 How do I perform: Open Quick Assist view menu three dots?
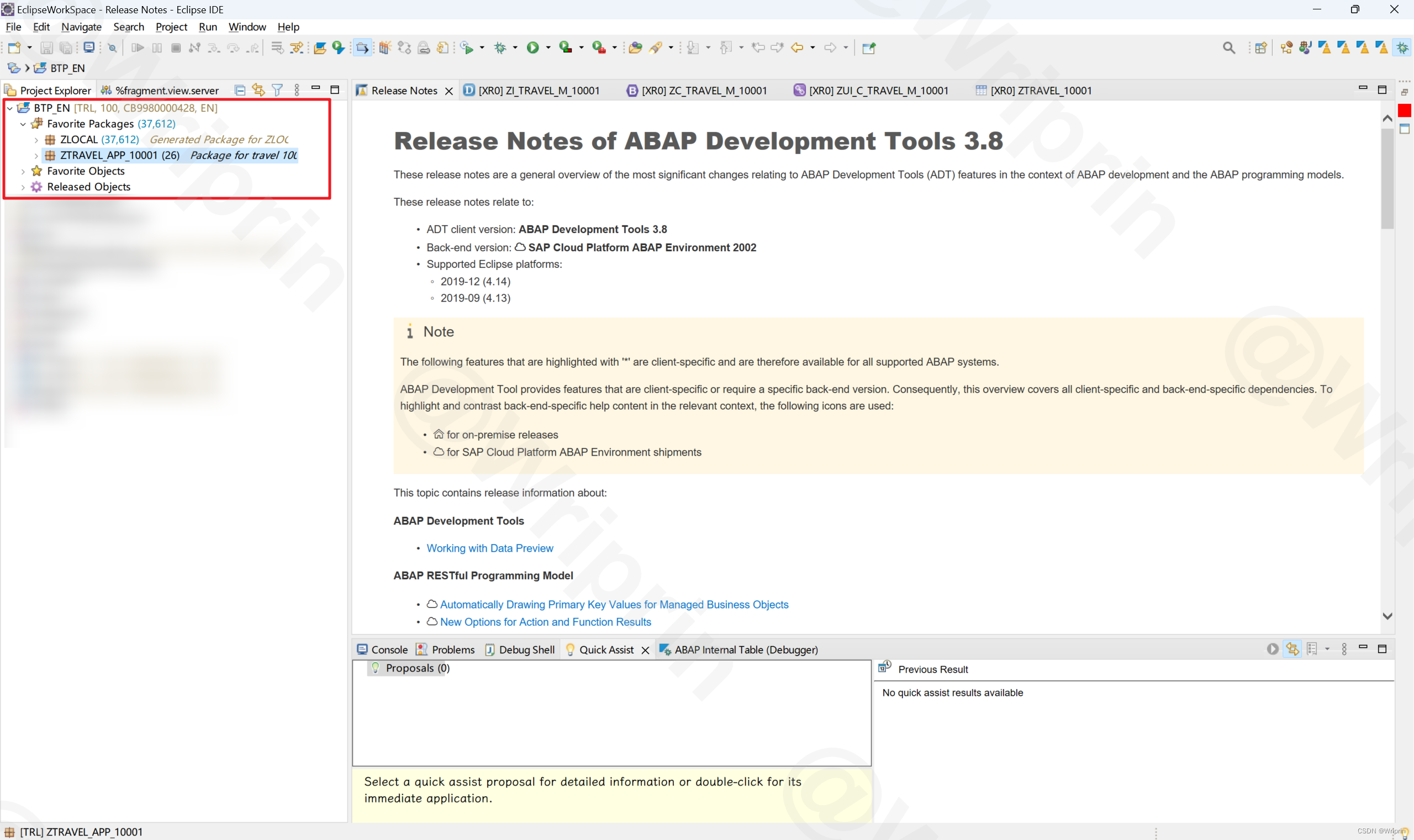point(1344,649)
